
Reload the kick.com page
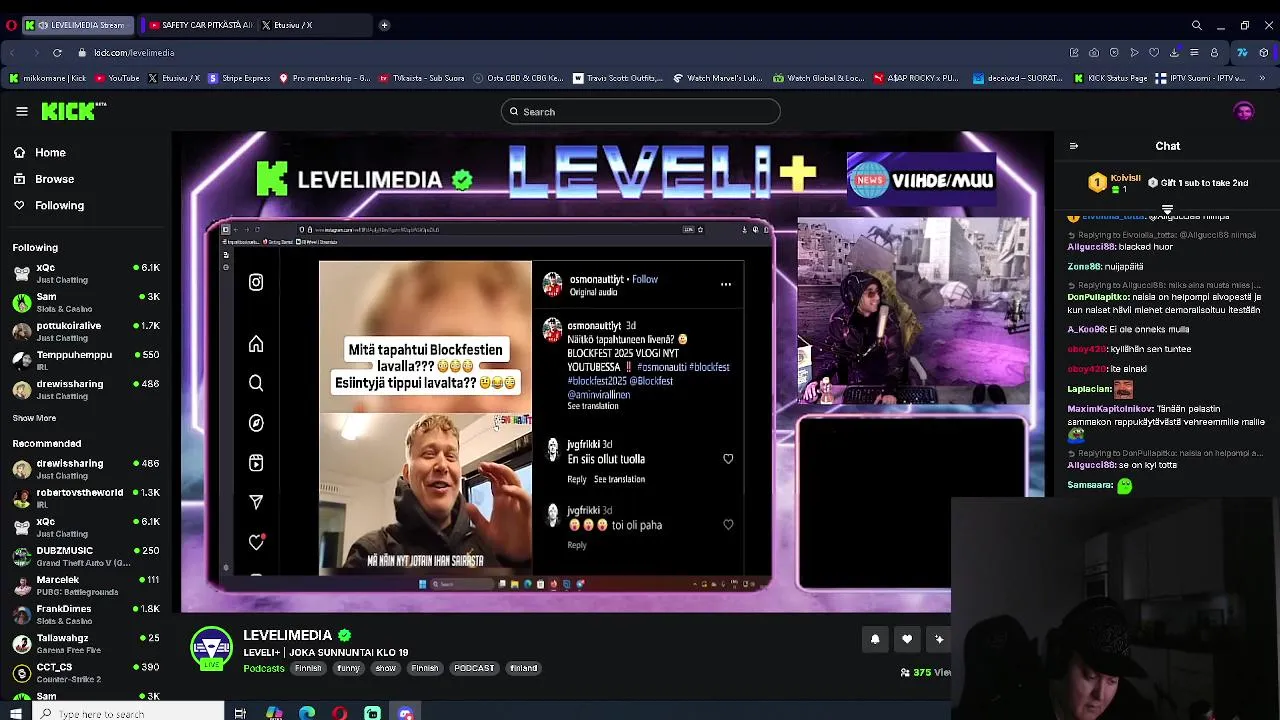click(x=57, y=53)
